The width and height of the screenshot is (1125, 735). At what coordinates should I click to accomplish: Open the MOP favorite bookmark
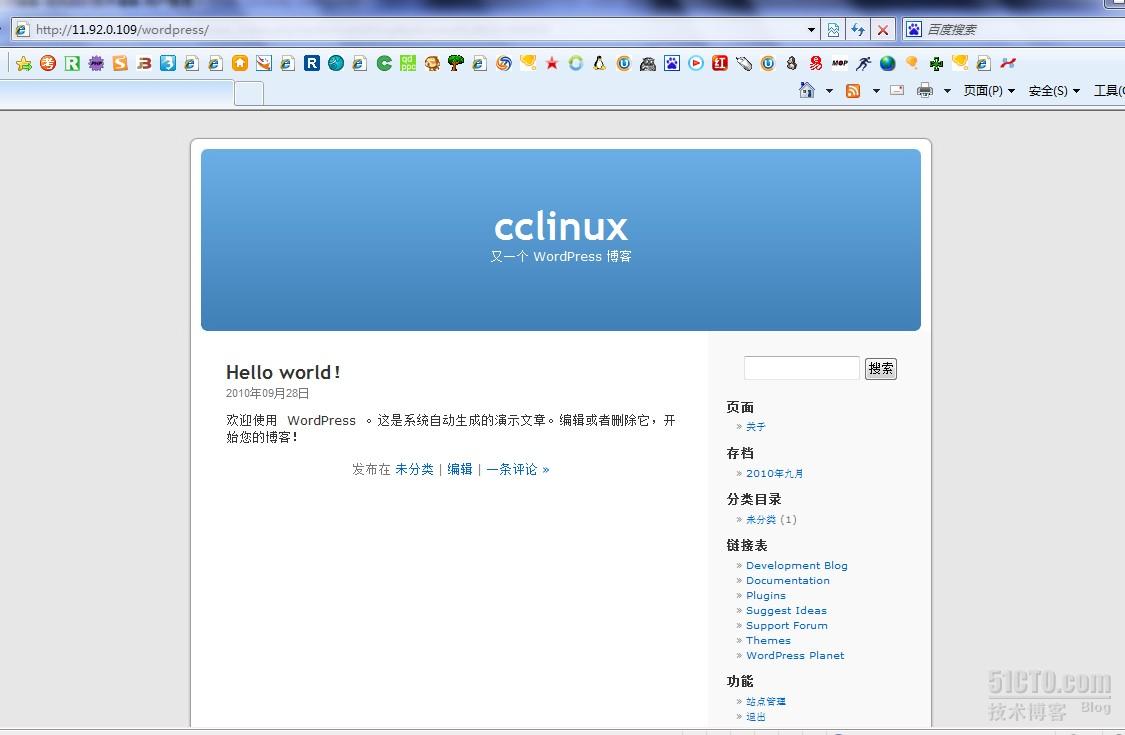pos(839,63)
